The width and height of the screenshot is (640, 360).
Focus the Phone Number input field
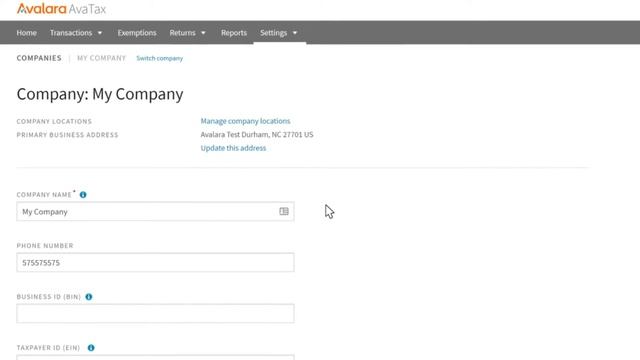point(155,262)
